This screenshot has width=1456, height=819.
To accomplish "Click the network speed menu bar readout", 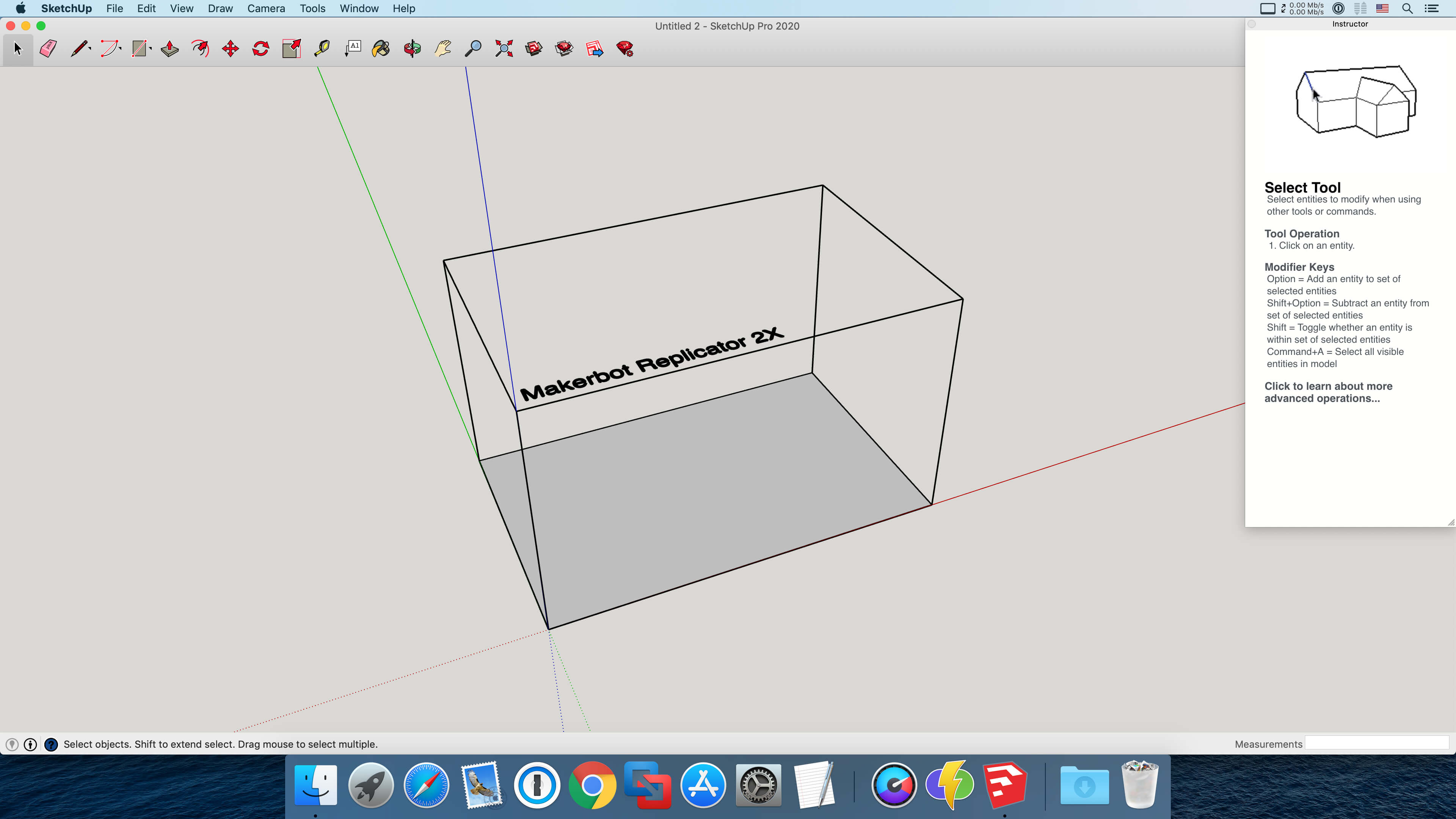I will (x=1302, y=8).
